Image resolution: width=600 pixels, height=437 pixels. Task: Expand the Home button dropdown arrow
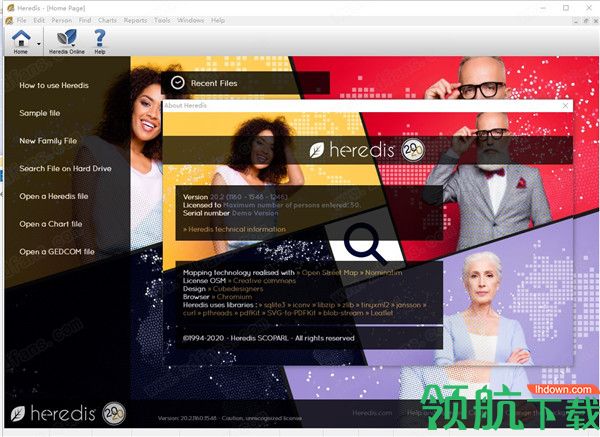pyautogui.click(x=39, y=44)
